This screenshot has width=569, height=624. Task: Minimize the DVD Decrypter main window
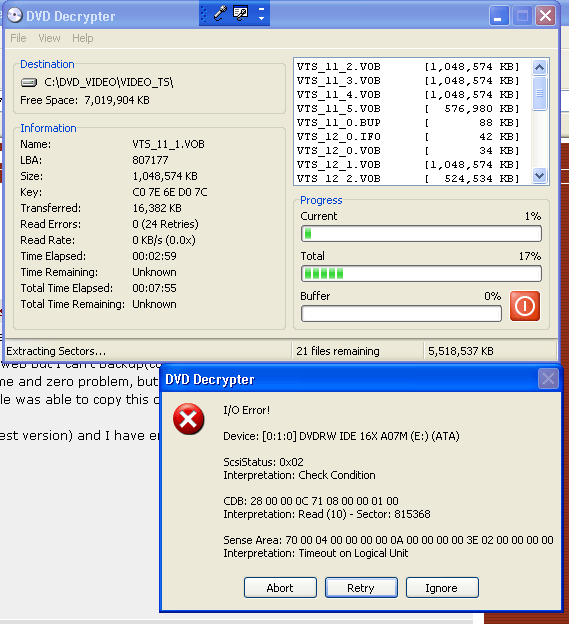[x=499, y=16]
